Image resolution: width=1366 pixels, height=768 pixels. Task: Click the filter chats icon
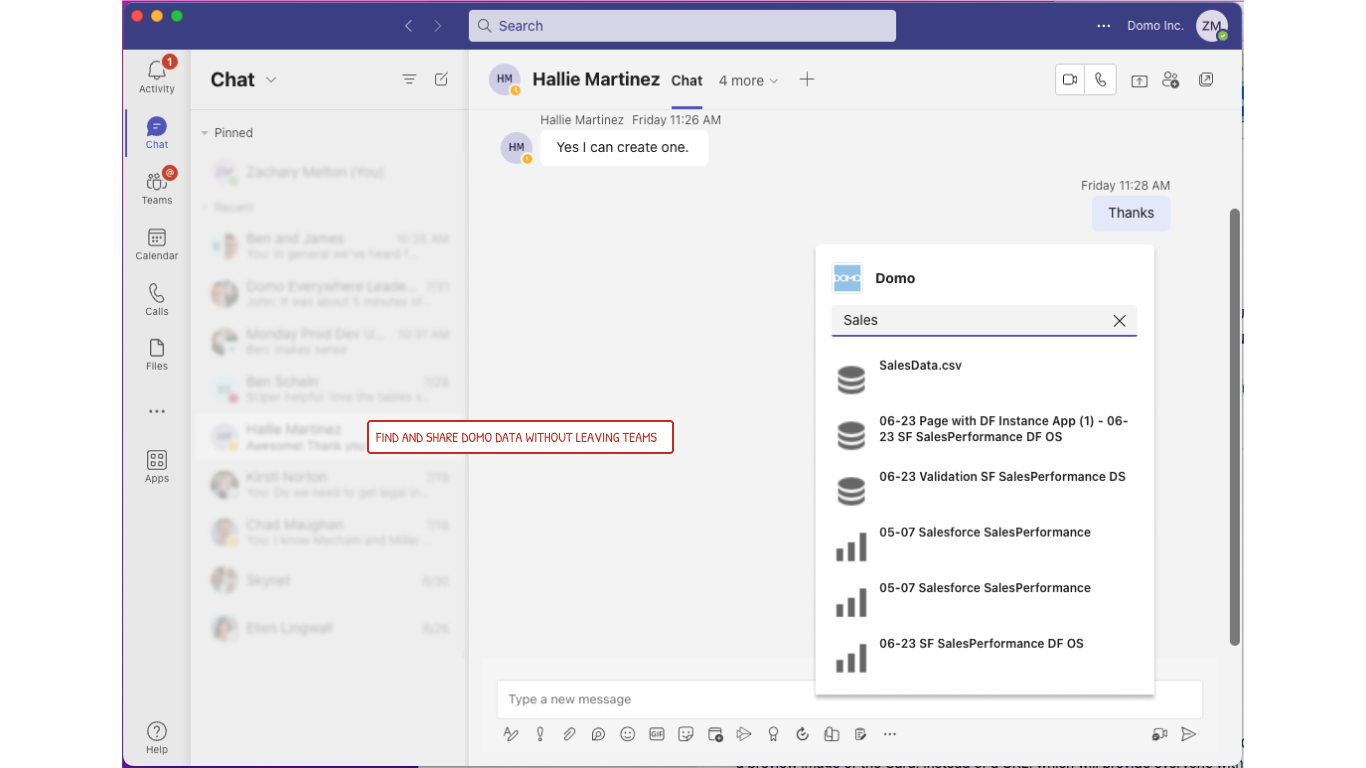point(409,79)
